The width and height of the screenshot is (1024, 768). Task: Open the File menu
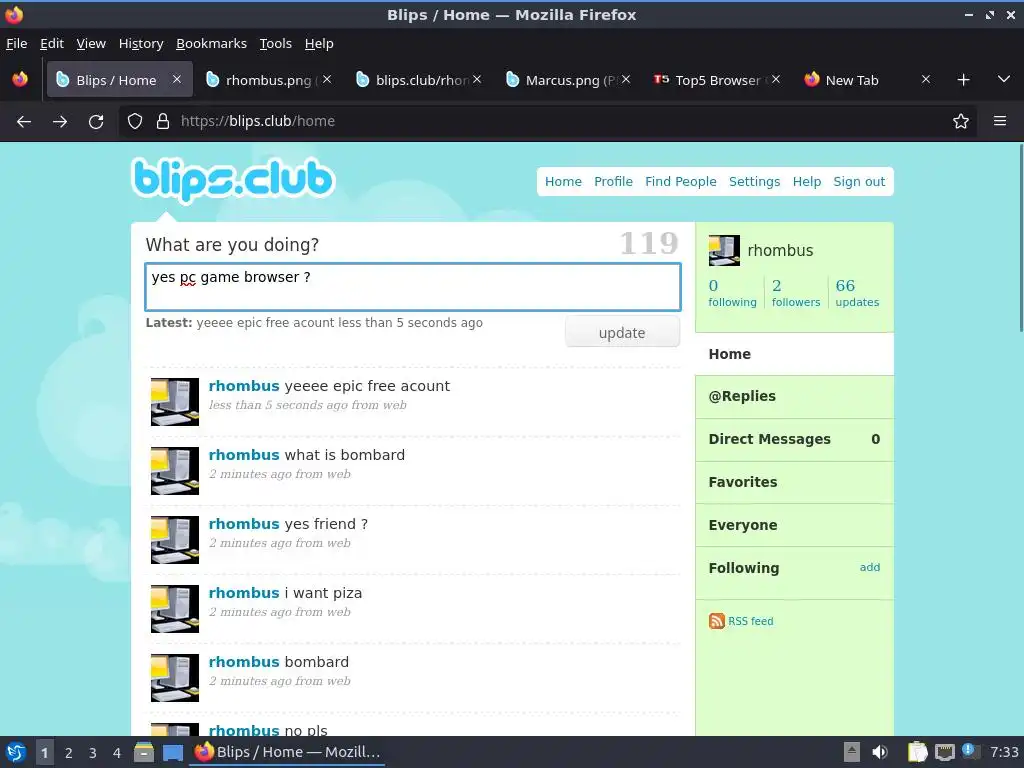(x=16, y=44)
